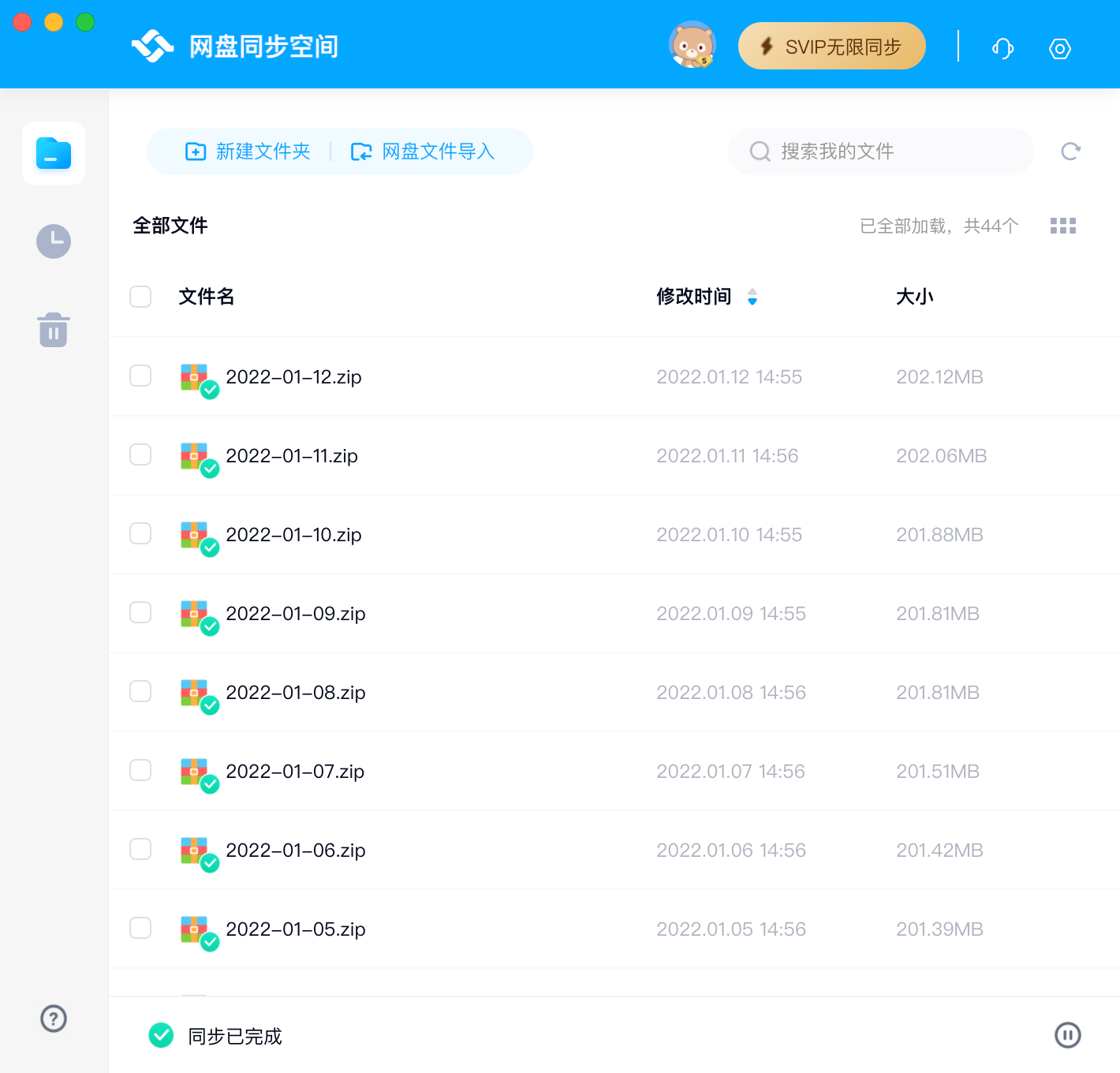Select the checkbox for 2022-01-12.zip

[x=140, y=376]
